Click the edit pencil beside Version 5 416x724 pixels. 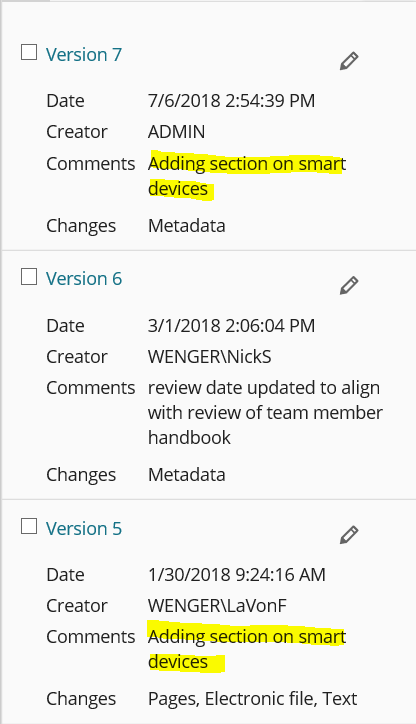click(349, 534)
